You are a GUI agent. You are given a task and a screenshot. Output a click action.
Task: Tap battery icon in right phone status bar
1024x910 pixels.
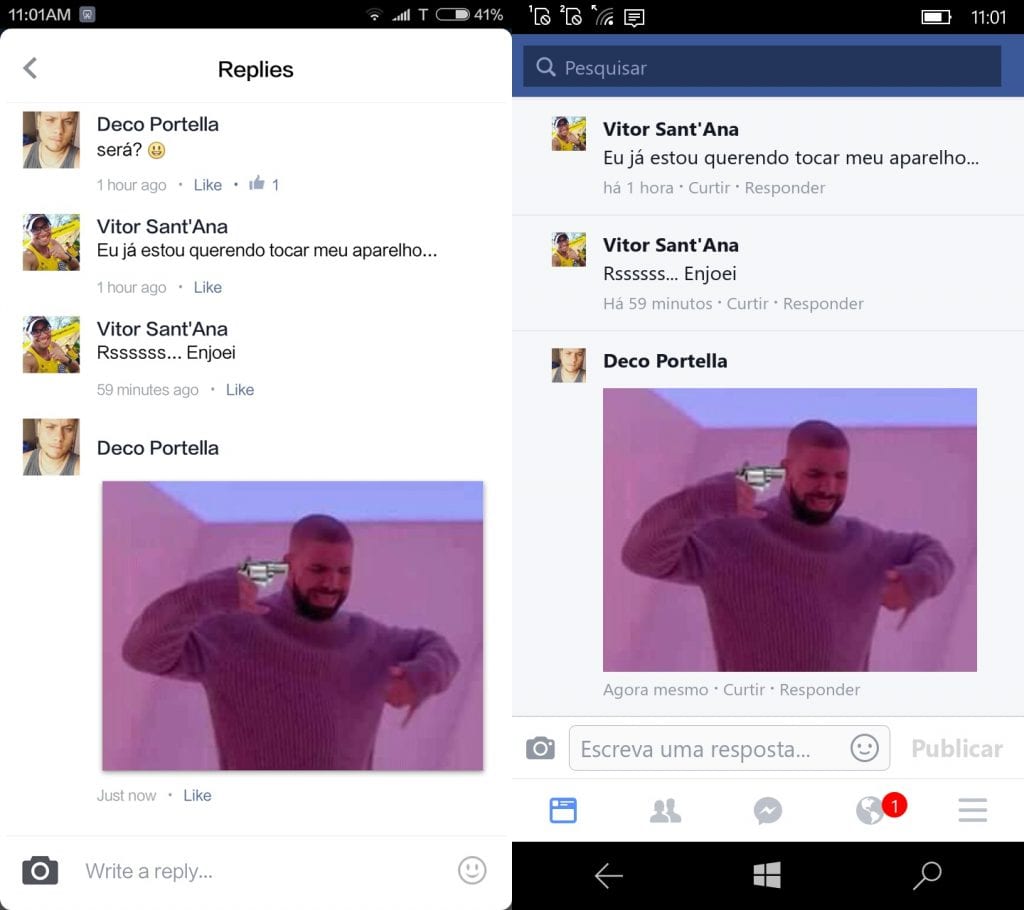(x=936, y=16)
